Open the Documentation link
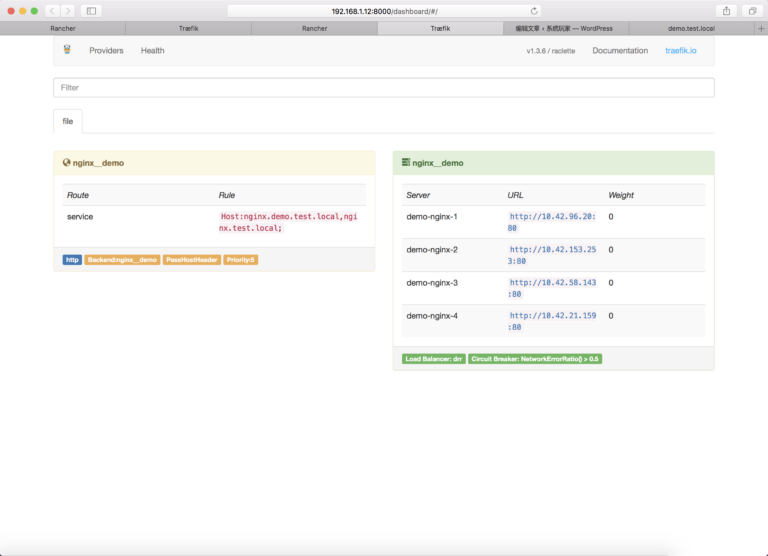768x556 pixels. tap(620, 50)
